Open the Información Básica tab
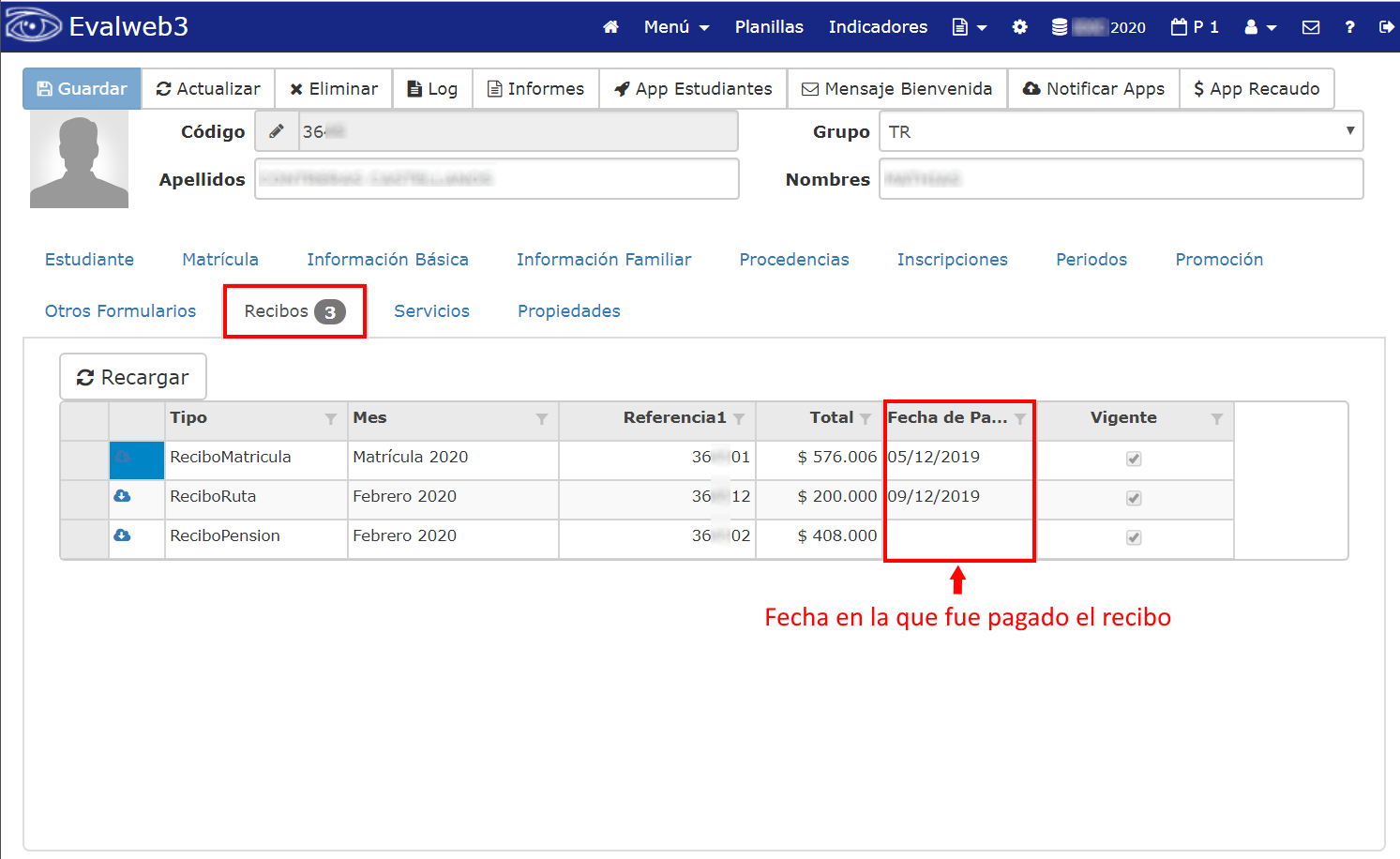 387,260
